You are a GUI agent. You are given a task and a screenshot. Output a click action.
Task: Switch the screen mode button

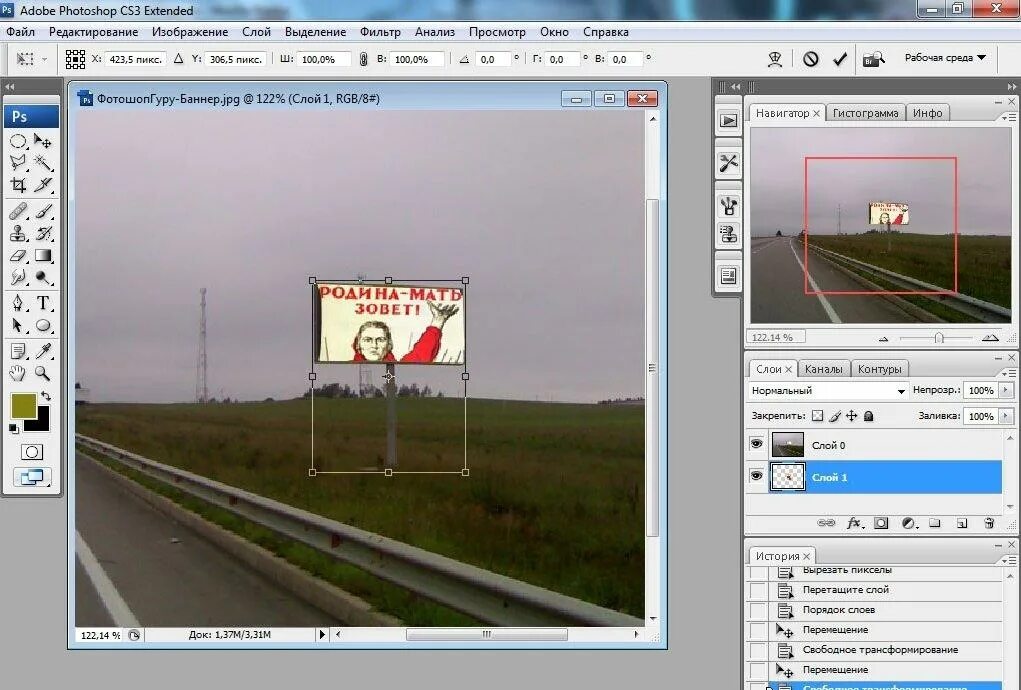[x=32, y=477]
